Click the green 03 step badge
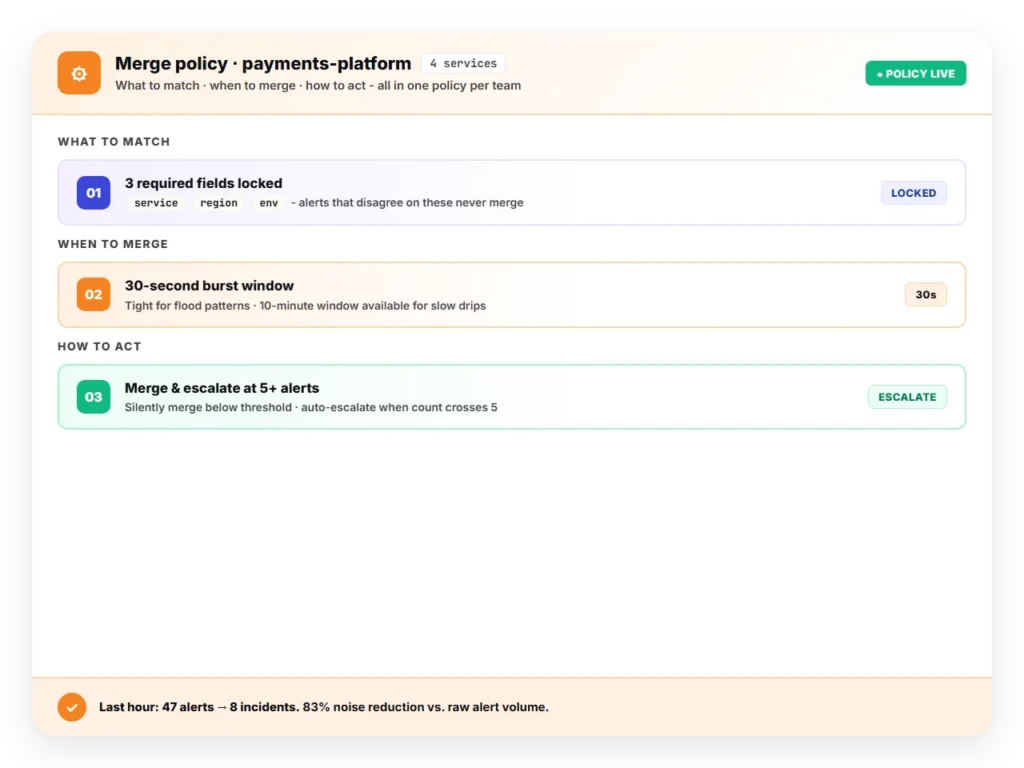 pyautogui.click(x=93, y=397)
